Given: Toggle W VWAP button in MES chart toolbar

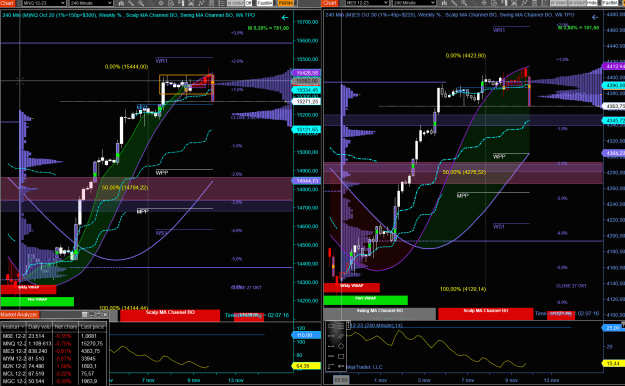Looking at the screenshot, I should click(559, 3).
